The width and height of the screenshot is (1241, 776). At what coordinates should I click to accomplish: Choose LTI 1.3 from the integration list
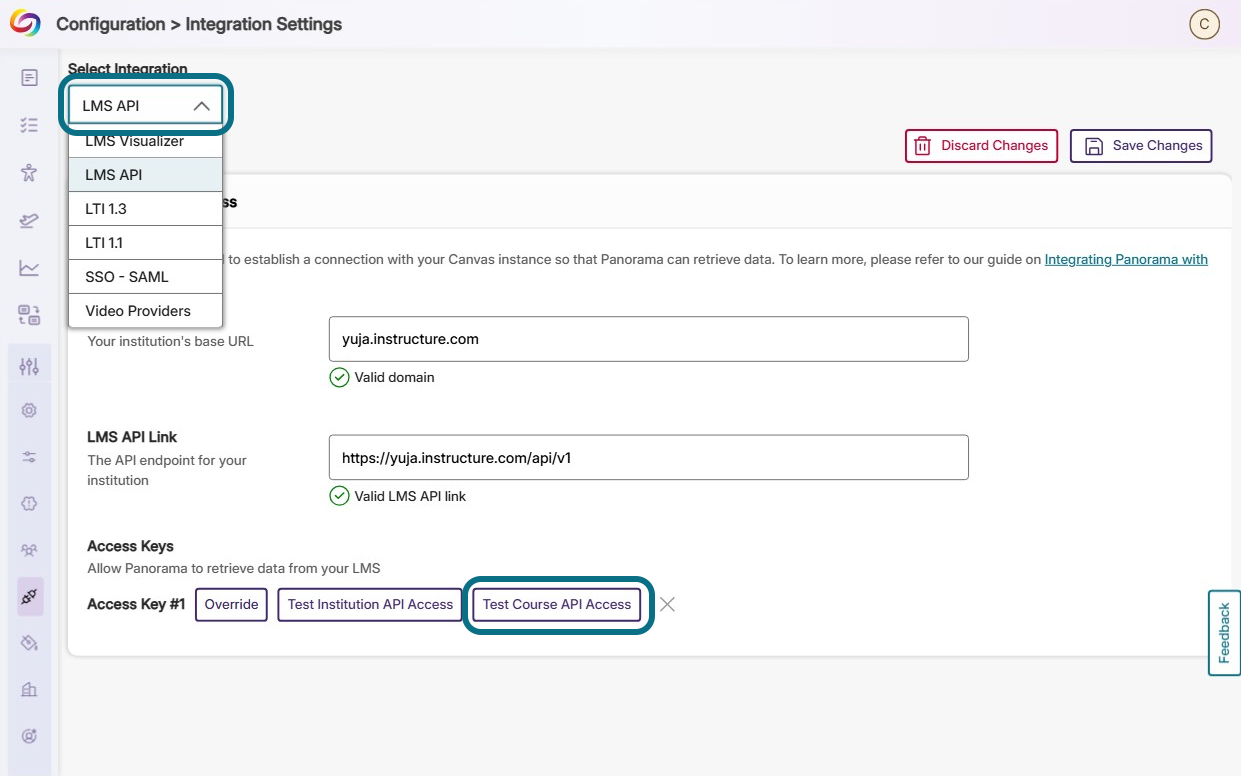pos(145,209)
